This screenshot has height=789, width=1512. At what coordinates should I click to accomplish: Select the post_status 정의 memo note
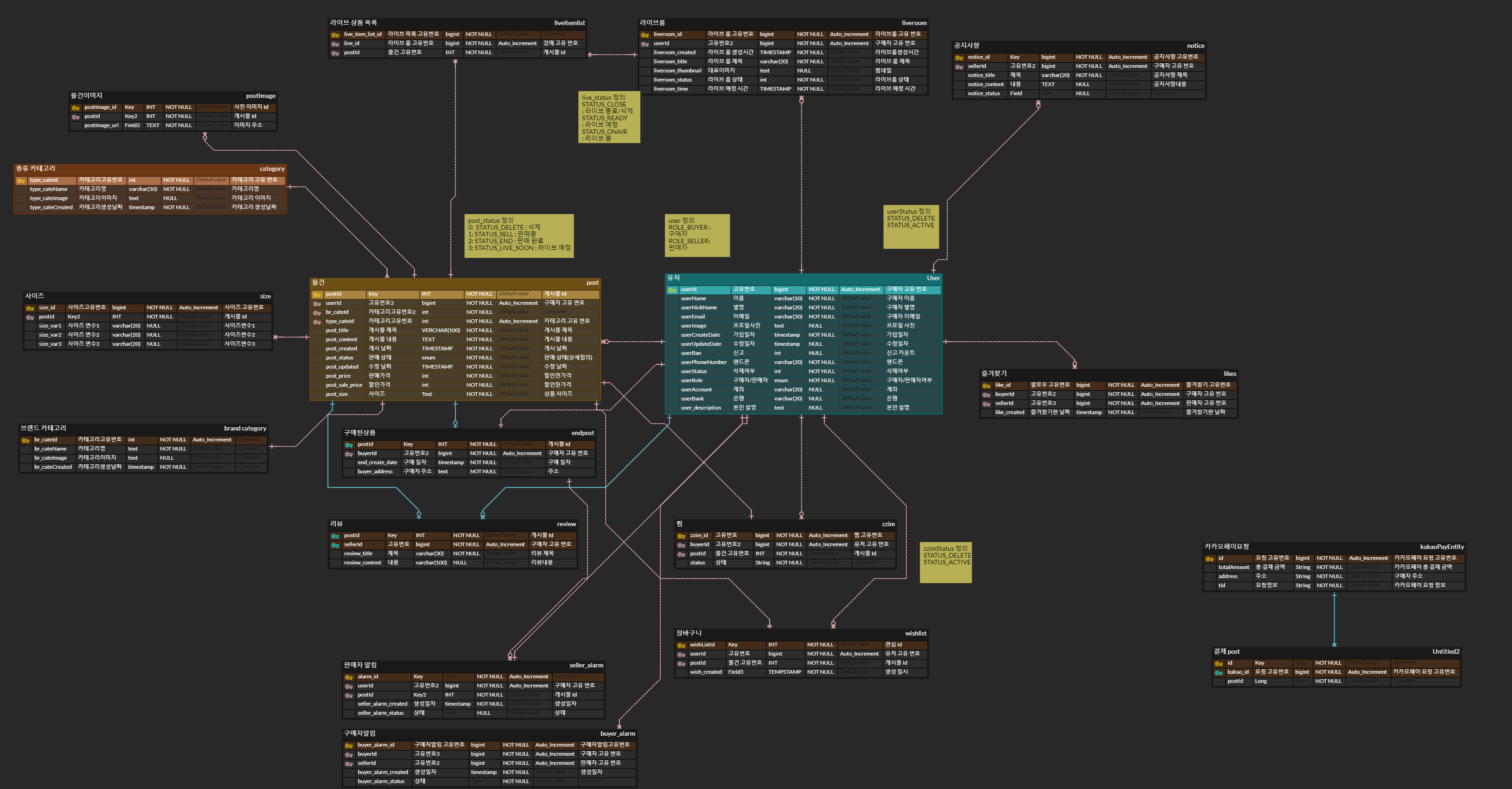coord(520,236)
